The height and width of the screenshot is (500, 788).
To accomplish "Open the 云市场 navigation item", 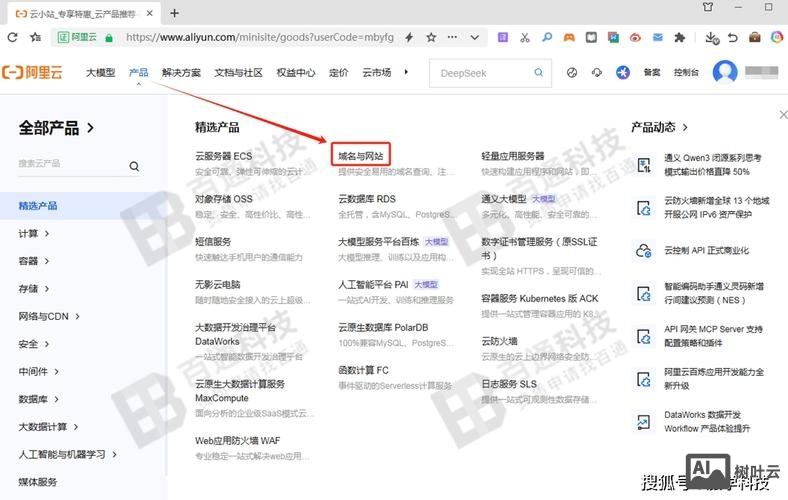I will 377,73.
